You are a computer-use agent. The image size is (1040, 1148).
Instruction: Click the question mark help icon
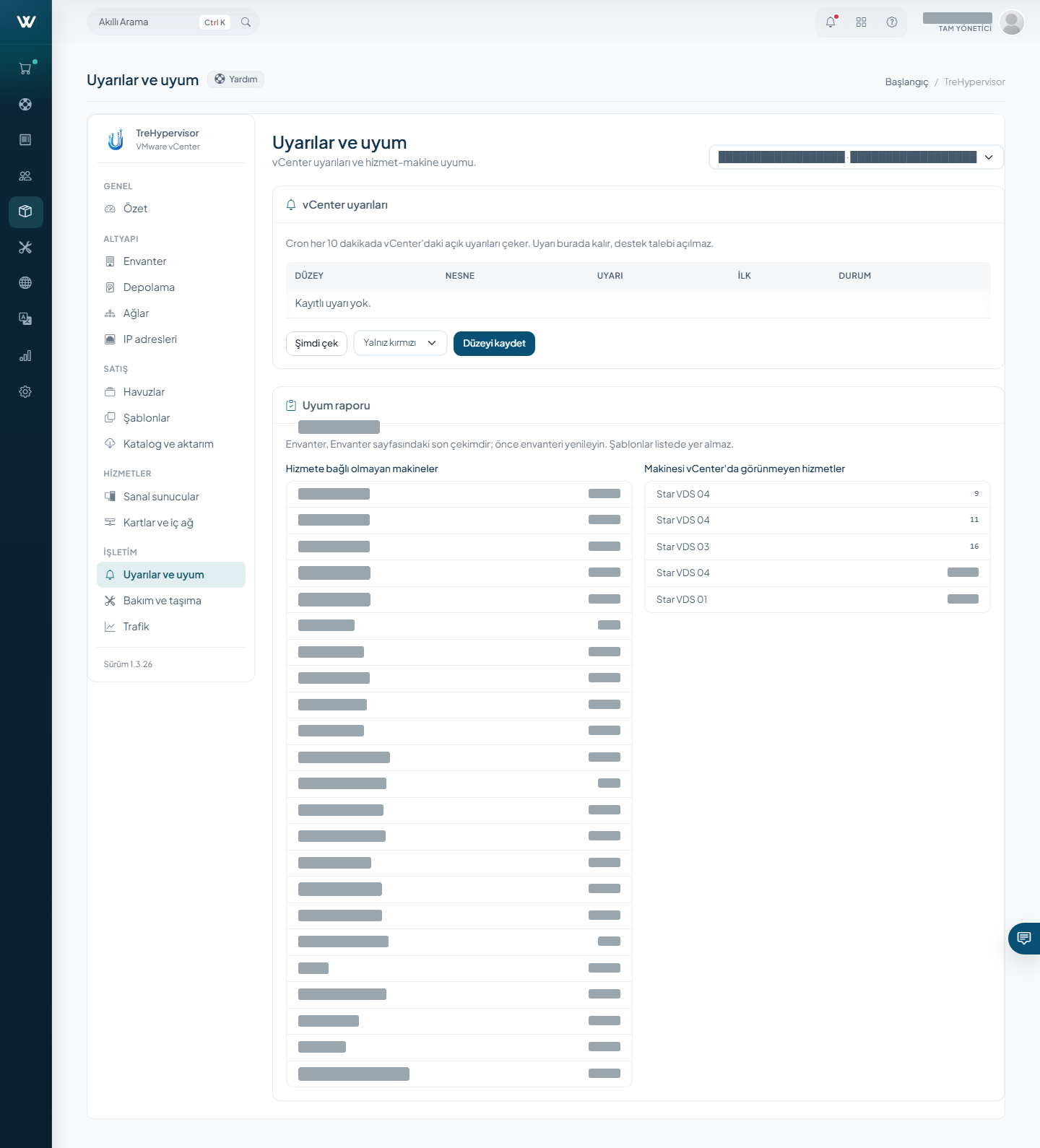click(x=892, y=22)
